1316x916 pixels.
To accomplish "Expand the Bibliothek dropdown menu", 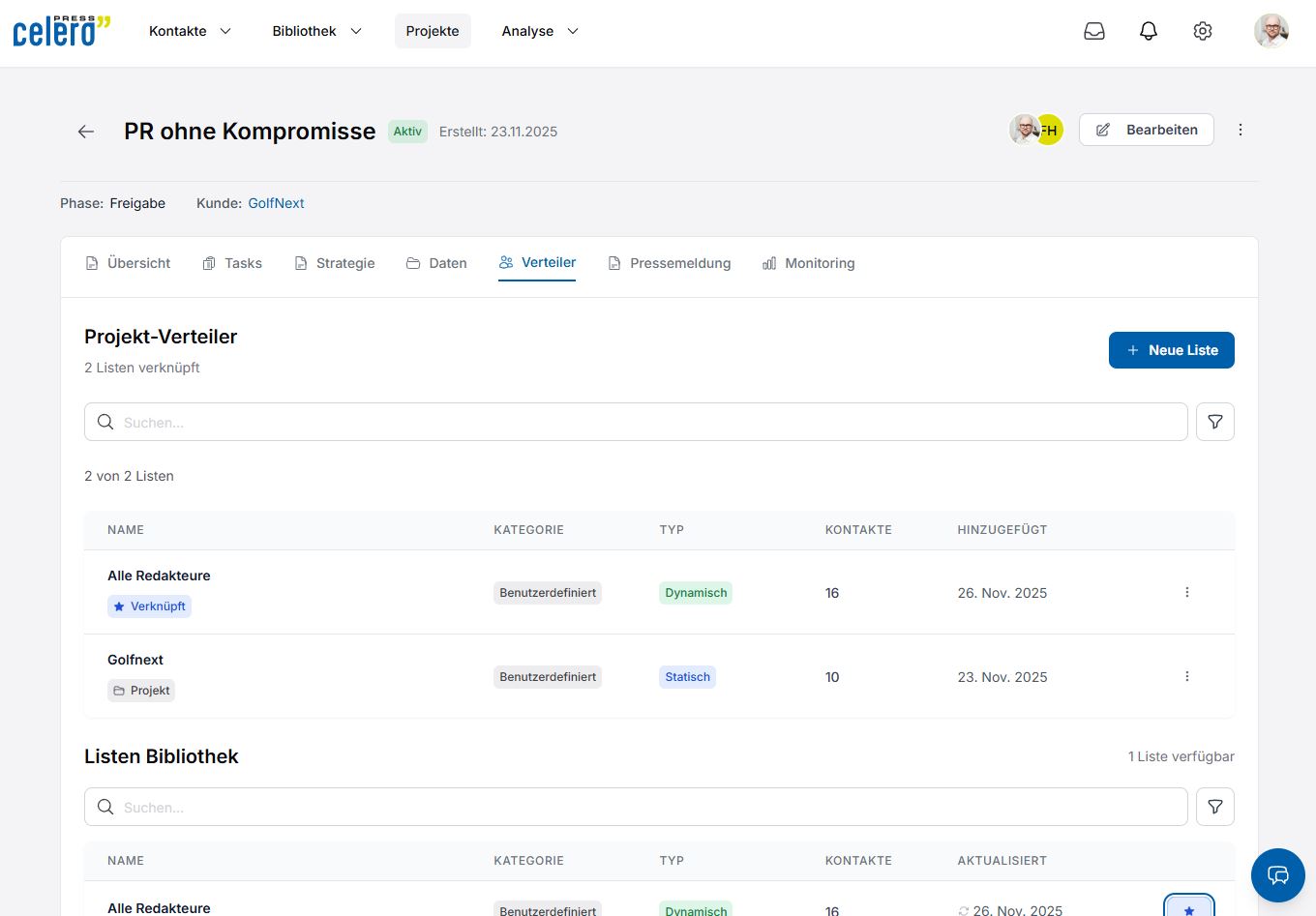I will tap(316, 31).
